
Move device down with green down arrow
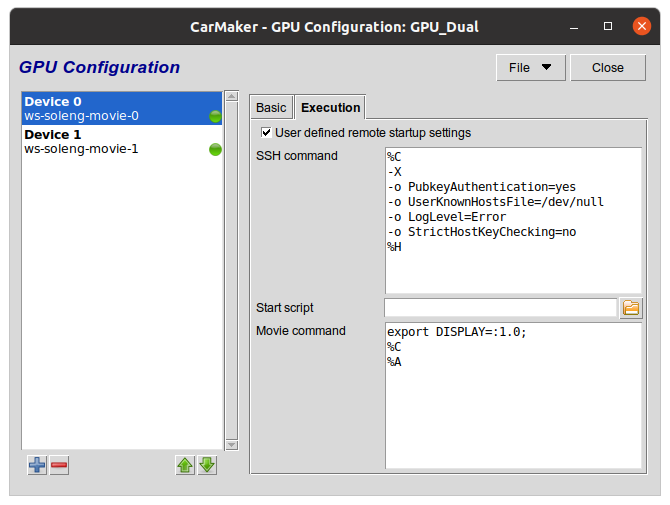pos(207,465)
